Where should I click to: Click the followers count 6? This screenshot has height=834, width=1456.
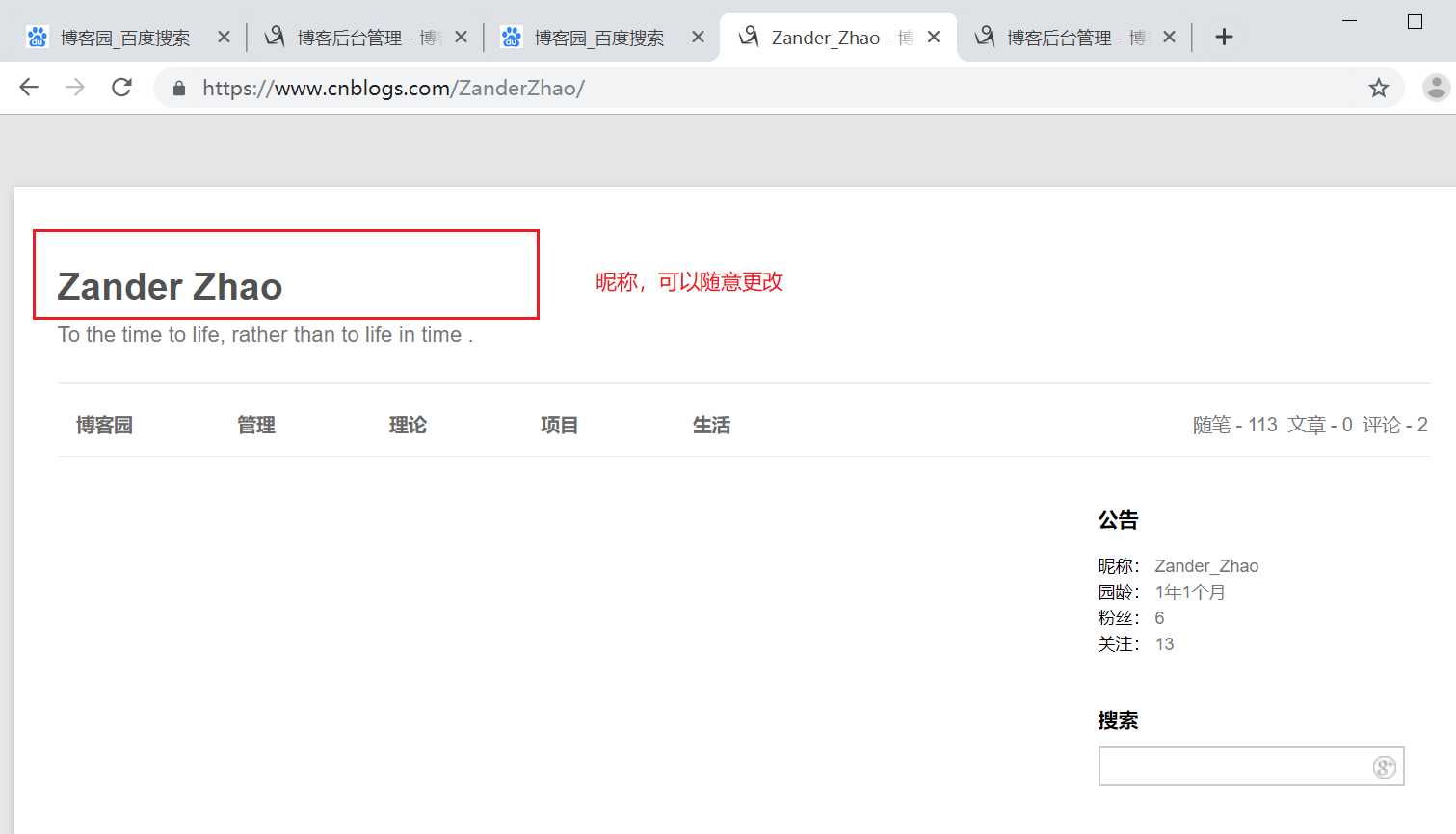coord(1159,618)
